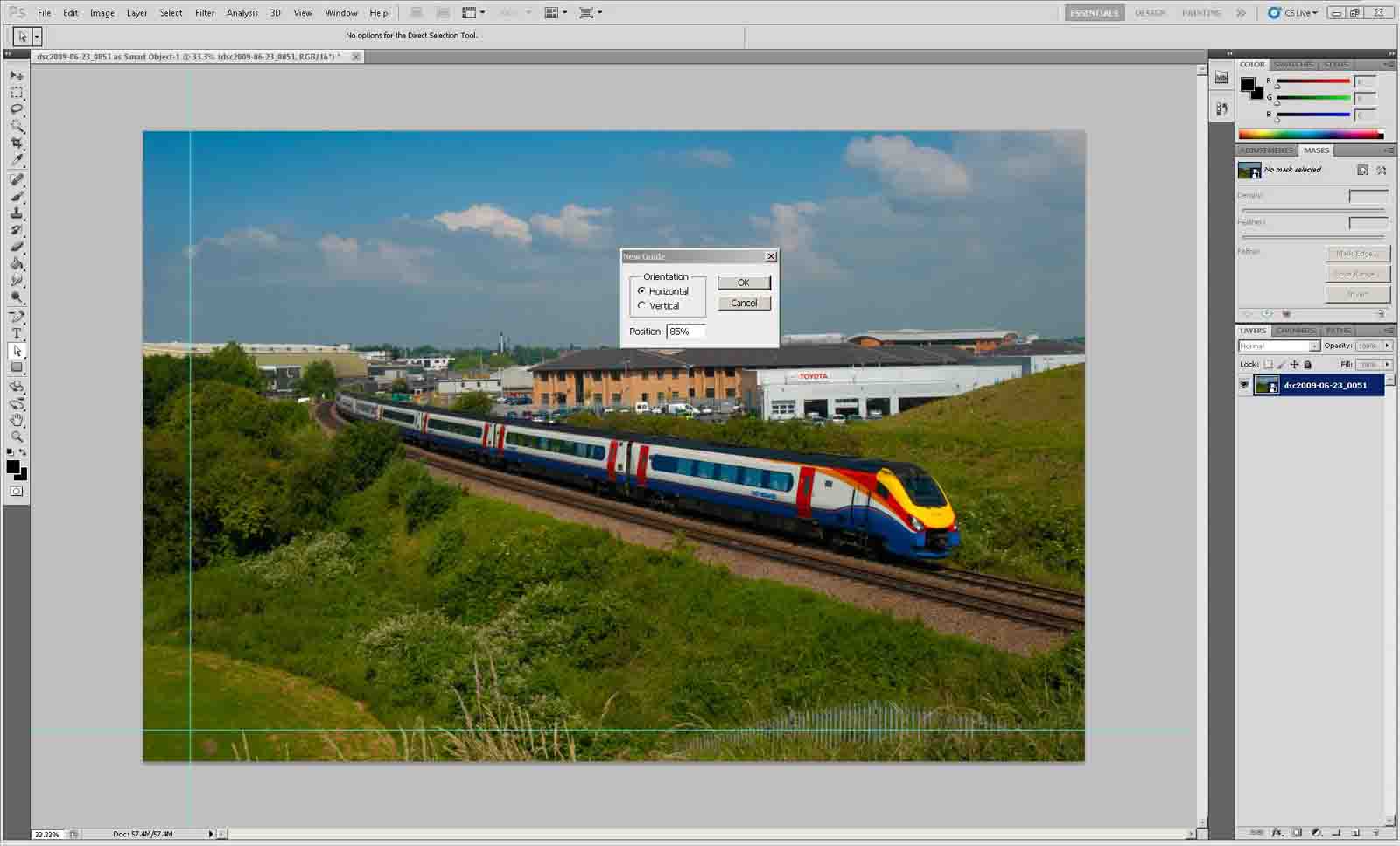1400x846 pixels.
Task: Select the Eyedropper tool
Action: pos(17,160)
